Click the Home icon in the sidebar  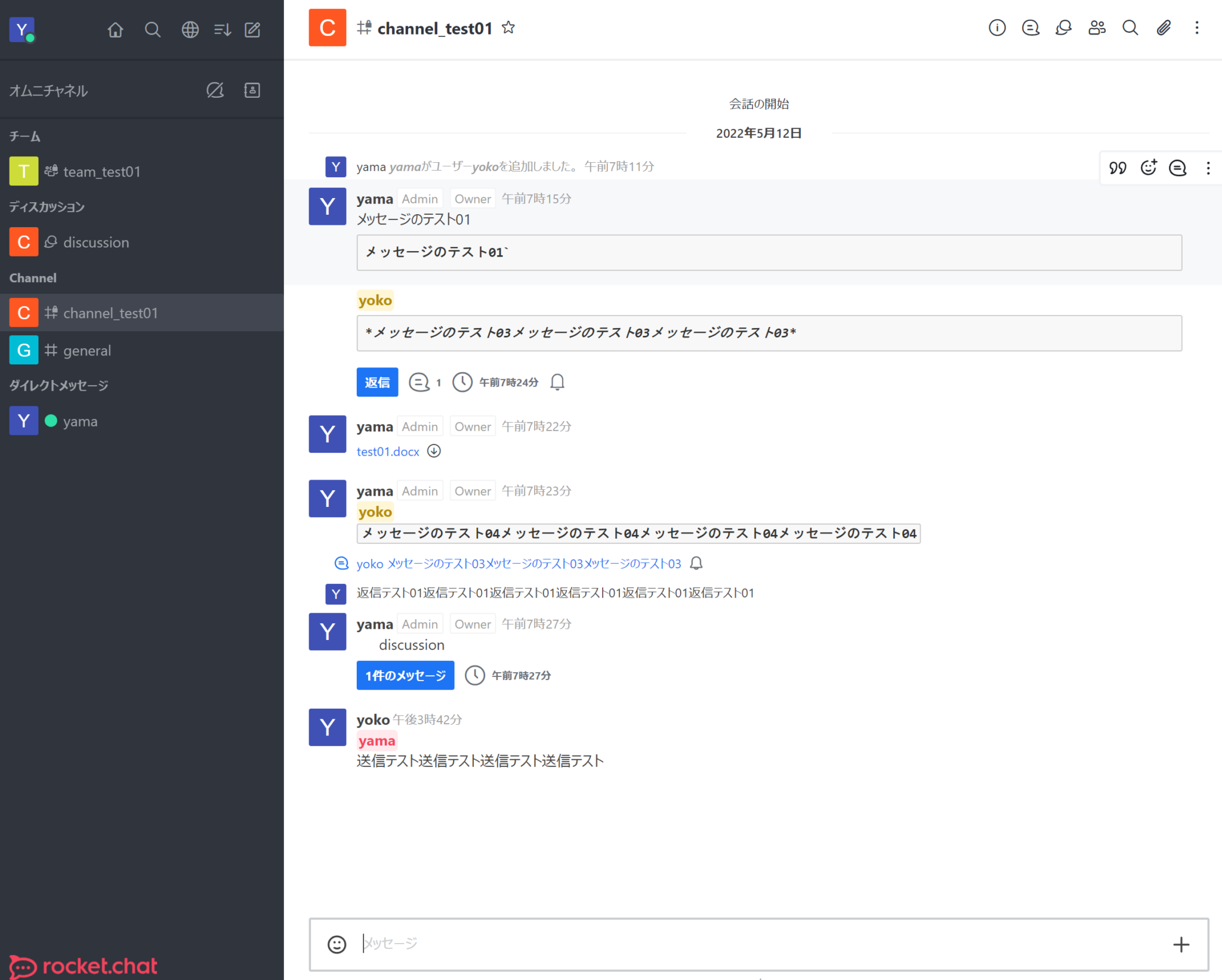coord(115,29)
